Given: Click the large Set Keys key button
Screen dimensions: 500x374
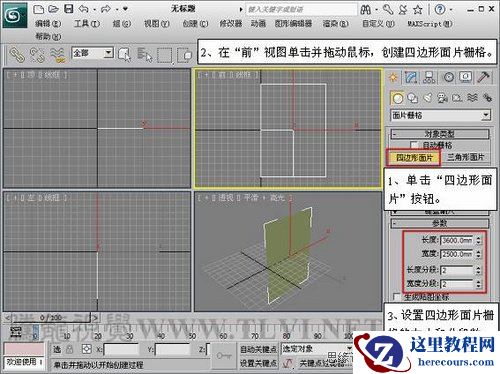Looking at the screenshot, I should click(224, 356).
